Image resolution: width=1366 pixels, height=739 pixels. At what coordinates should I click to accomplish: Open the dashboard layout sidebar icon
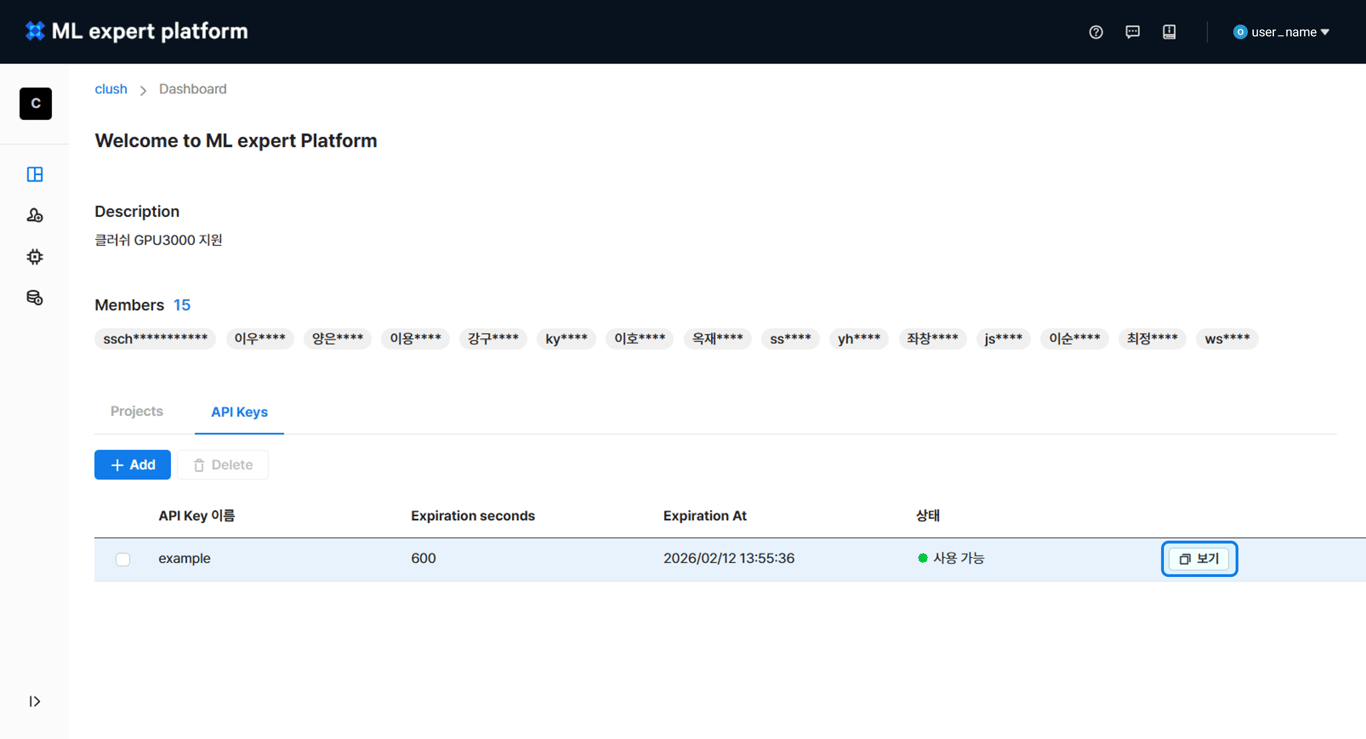(x=35, y=174)
